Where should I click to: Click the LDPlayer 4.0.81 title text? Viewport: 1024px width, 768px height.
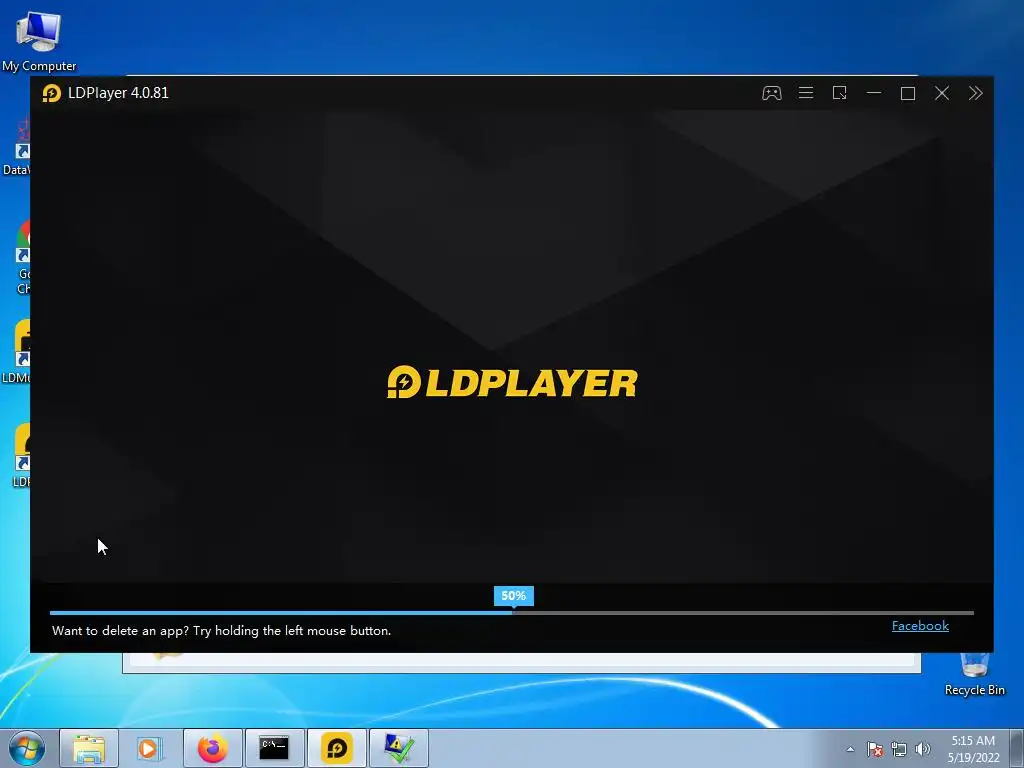(118, 93)
